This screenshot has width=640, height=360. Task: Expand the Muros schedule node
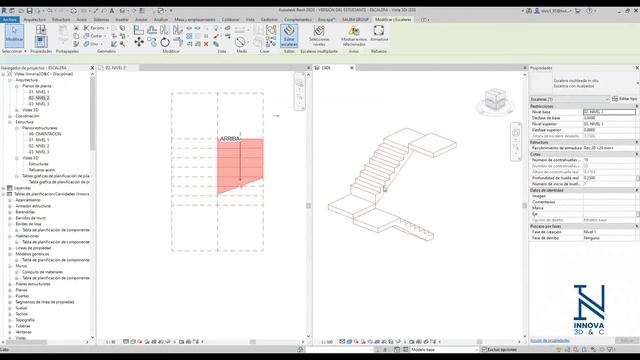click(x=10, y=266)
